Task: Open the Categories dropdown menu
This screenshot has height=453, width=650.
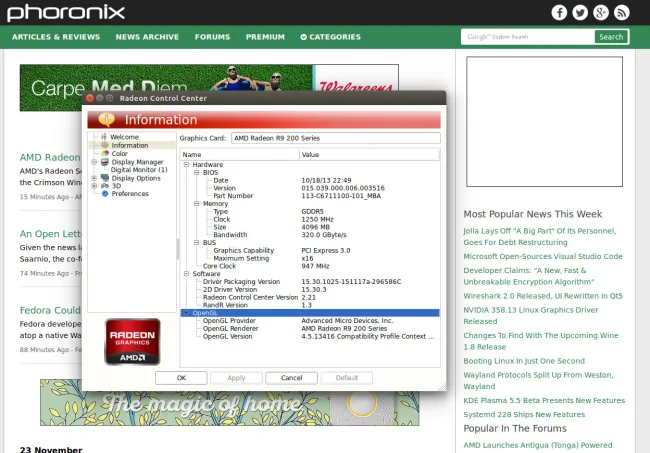Action: pos(331,37)
